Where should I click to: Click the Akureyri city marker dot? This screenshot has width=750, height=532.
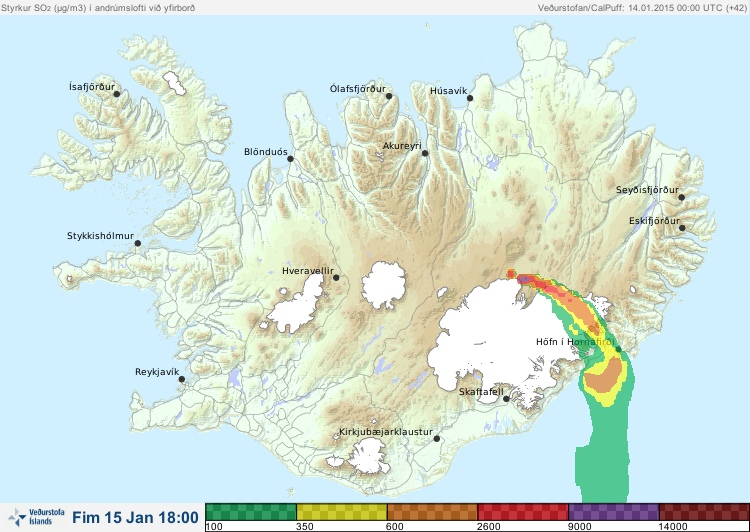point(425,153)
